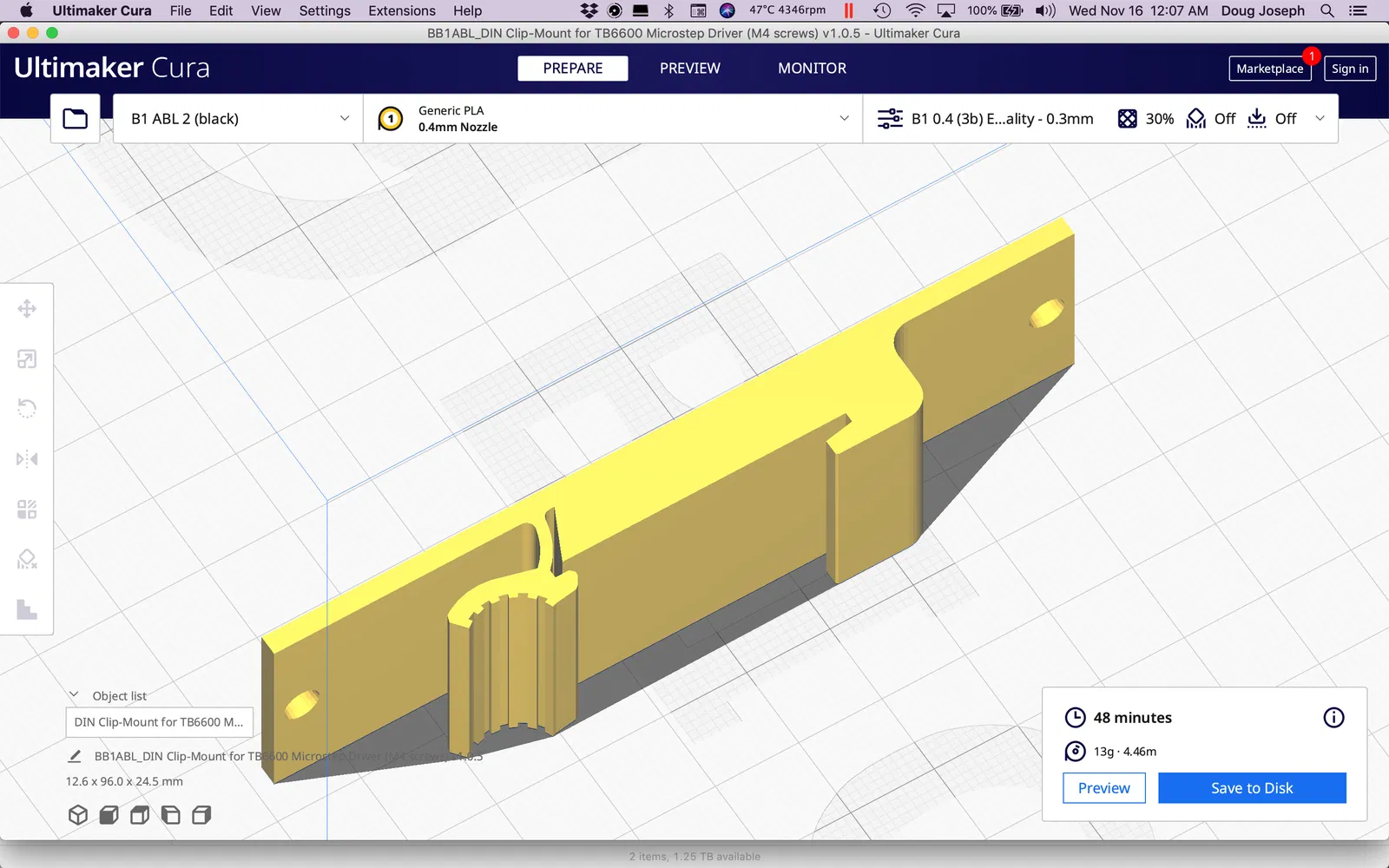Image resolution: width=1389 pixels, height=868 pixels.
Task: Click the date and time in menu bar
Action: coord(1138,10)
